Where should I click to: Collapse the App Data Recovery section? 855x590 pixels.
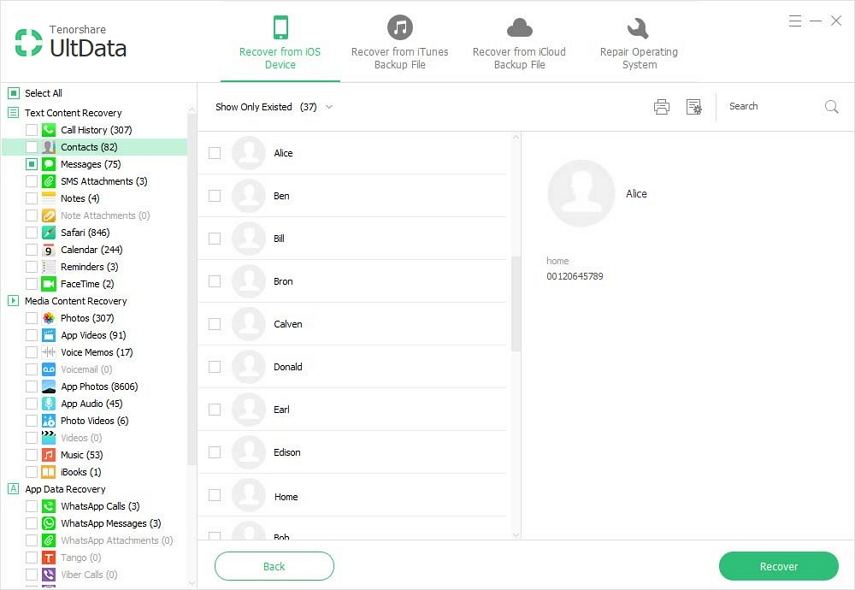[x=13, y=489]
